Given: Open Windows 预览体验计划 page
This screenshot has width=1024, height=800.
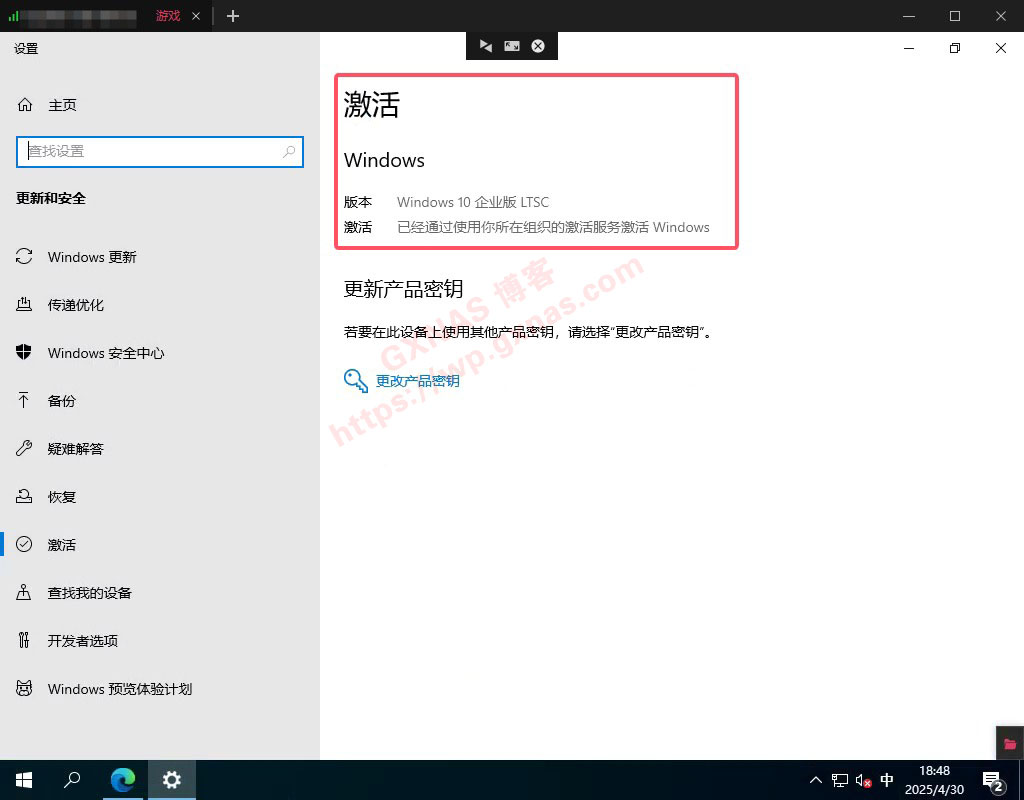Looking at the screenshot, I should 120,689.
